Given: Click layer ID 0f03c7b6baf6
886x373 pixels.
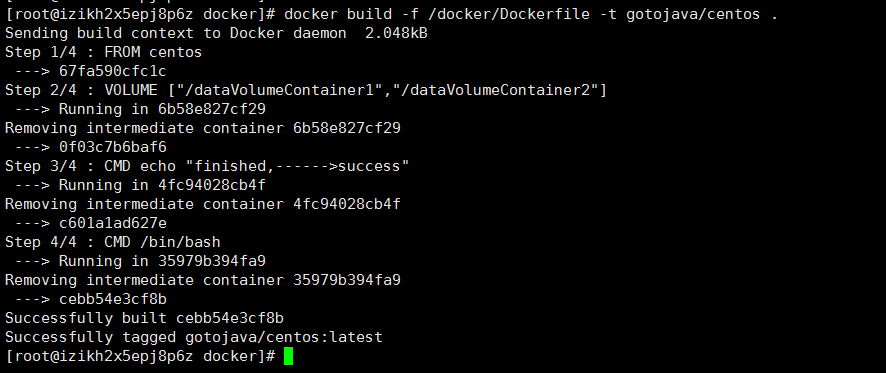Looking at the screenshot, I should [112, 148].
